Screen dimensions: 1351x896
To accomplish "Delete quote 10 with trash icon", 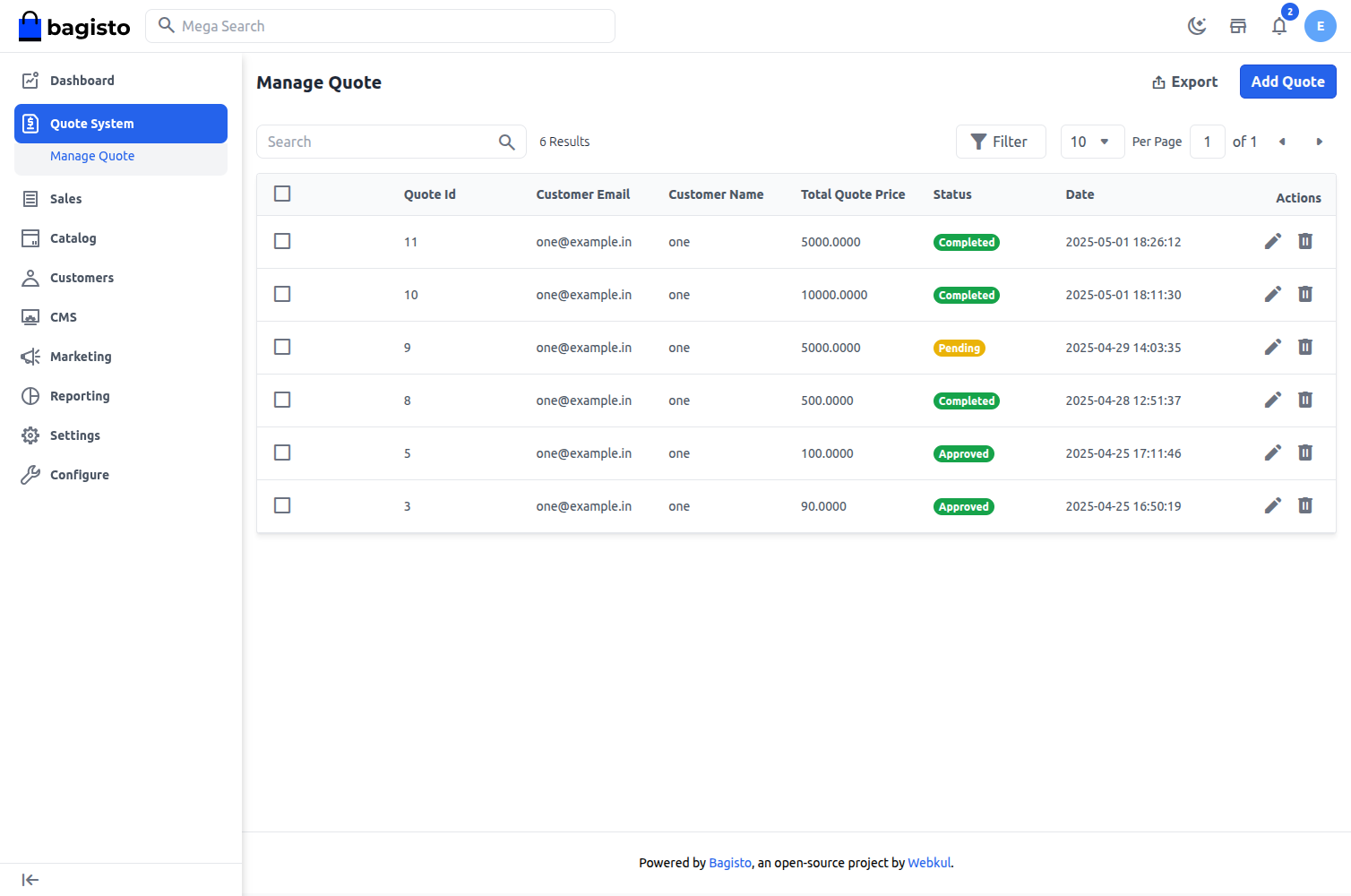I will coord(1305,294).
